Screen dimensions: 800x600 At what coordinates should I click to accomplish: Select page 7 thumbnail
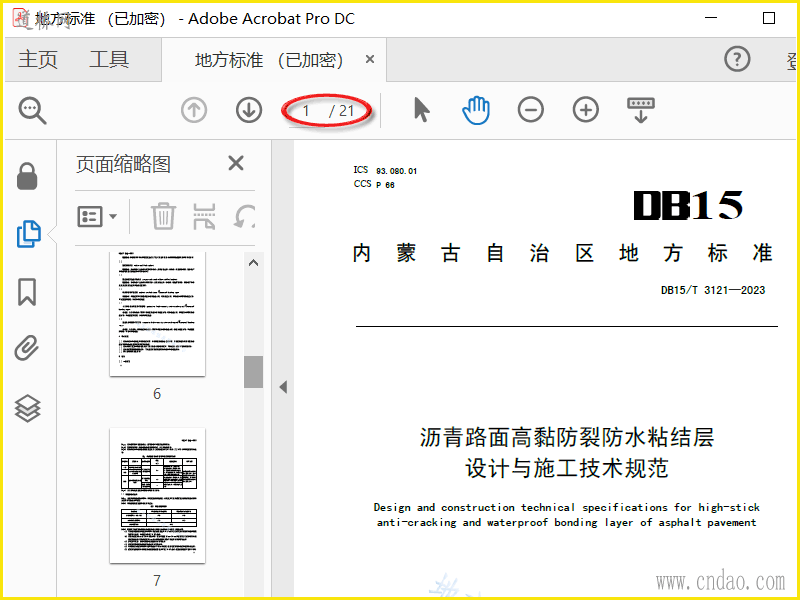click(157, 495)
